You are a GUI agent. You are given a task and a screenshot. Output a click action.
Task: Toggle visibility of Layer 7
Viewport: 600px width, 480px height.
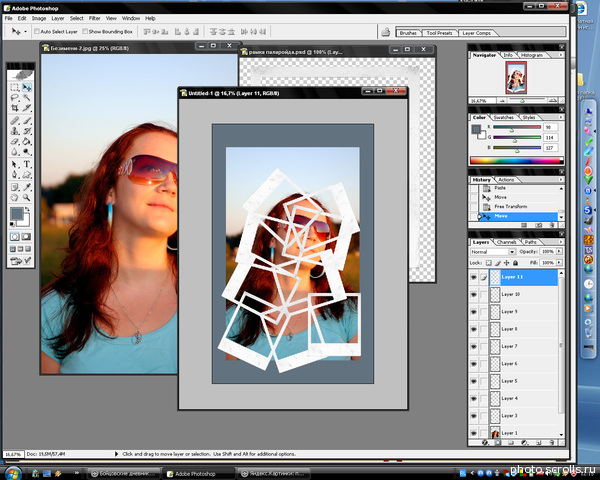(x=474, y=346)
